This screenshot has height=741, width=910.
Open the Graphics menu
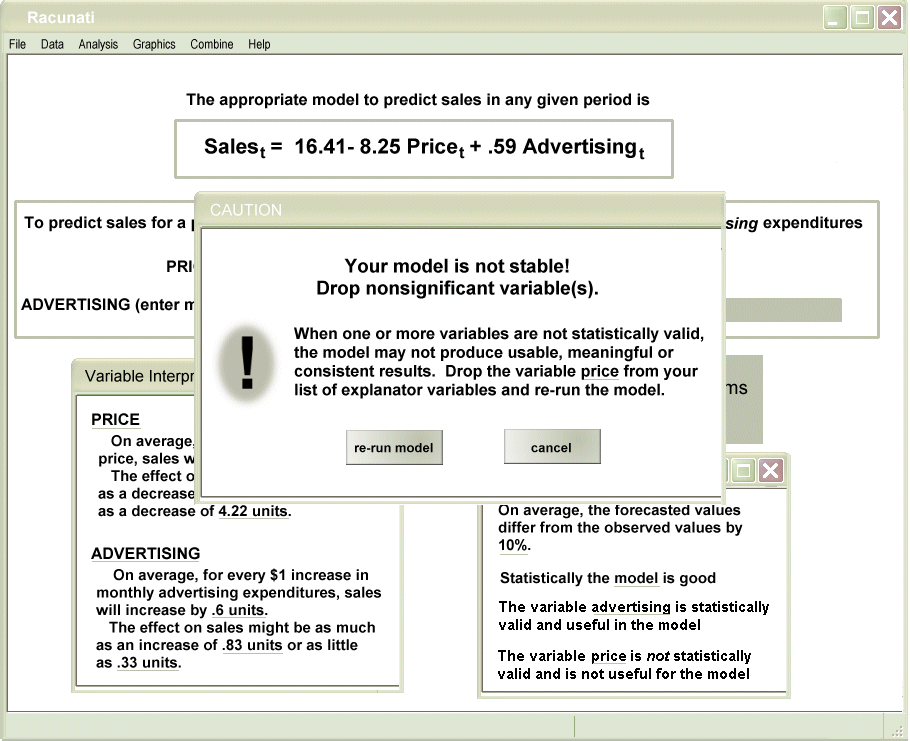pos(154,44)
